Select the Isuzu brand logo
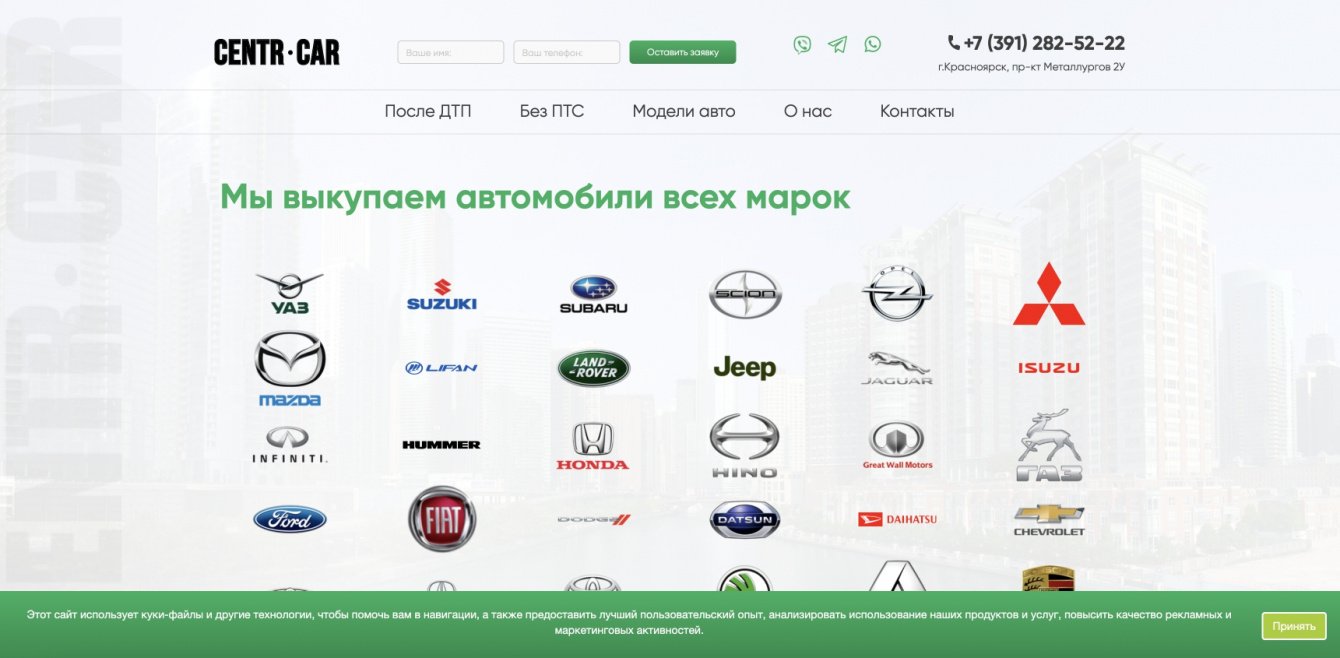 coord(1049,368)
